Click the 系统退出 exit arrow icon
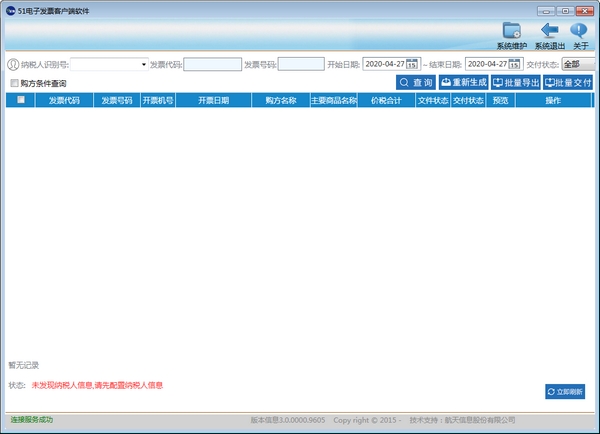This screenshot has height=434, width=600. 549,31
